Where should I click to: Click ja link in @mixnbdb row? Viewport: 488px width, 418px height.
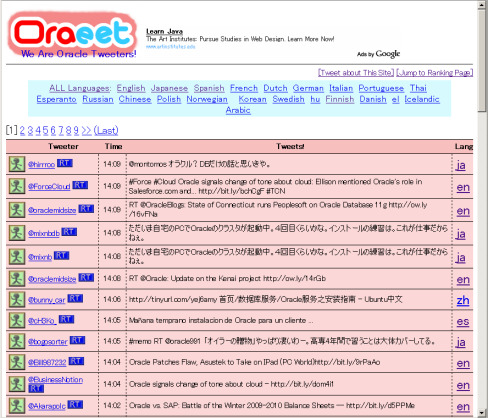(461, 234)
